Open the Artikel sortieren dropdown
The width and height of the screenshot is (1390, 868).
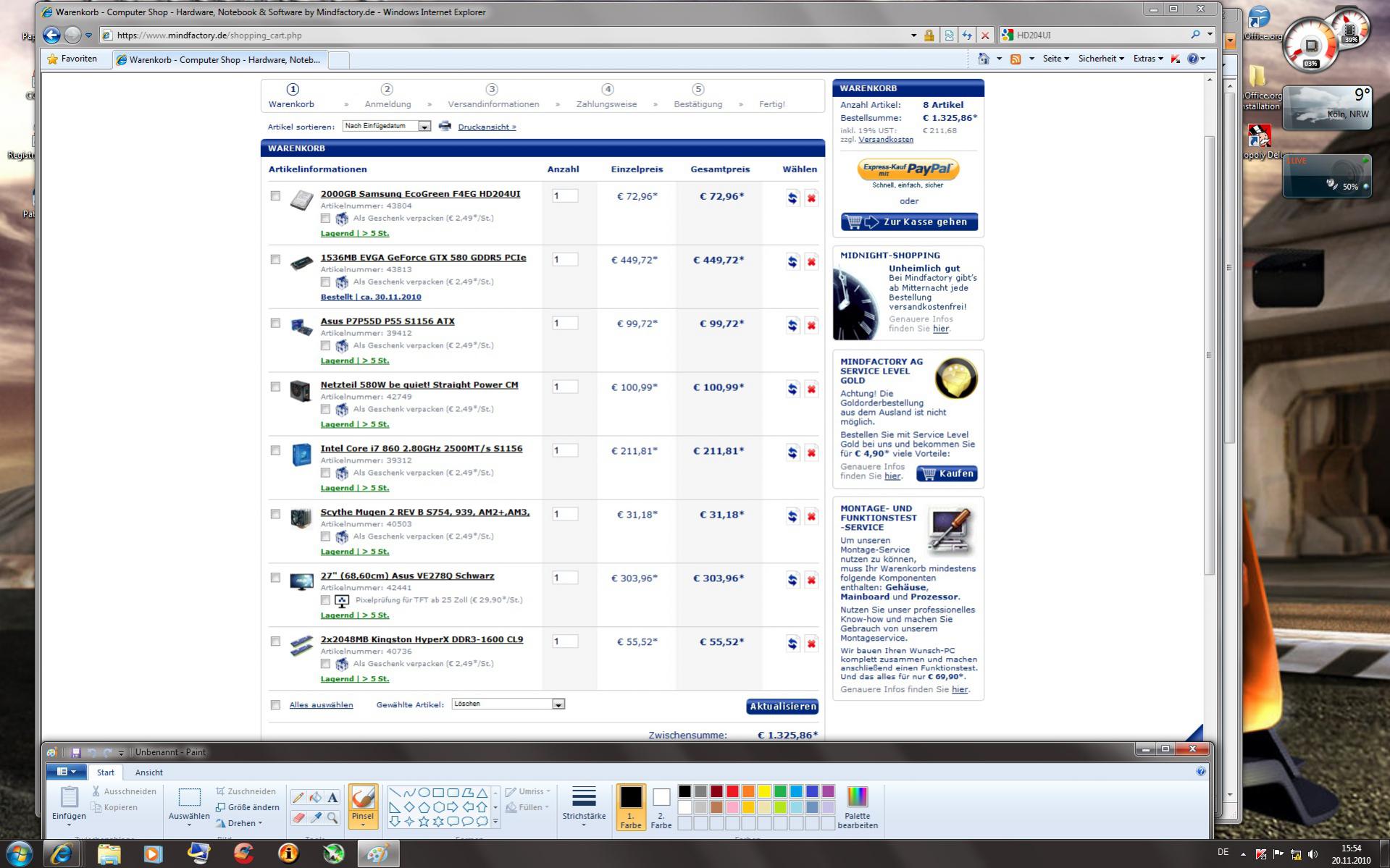[x=387, y=126]
